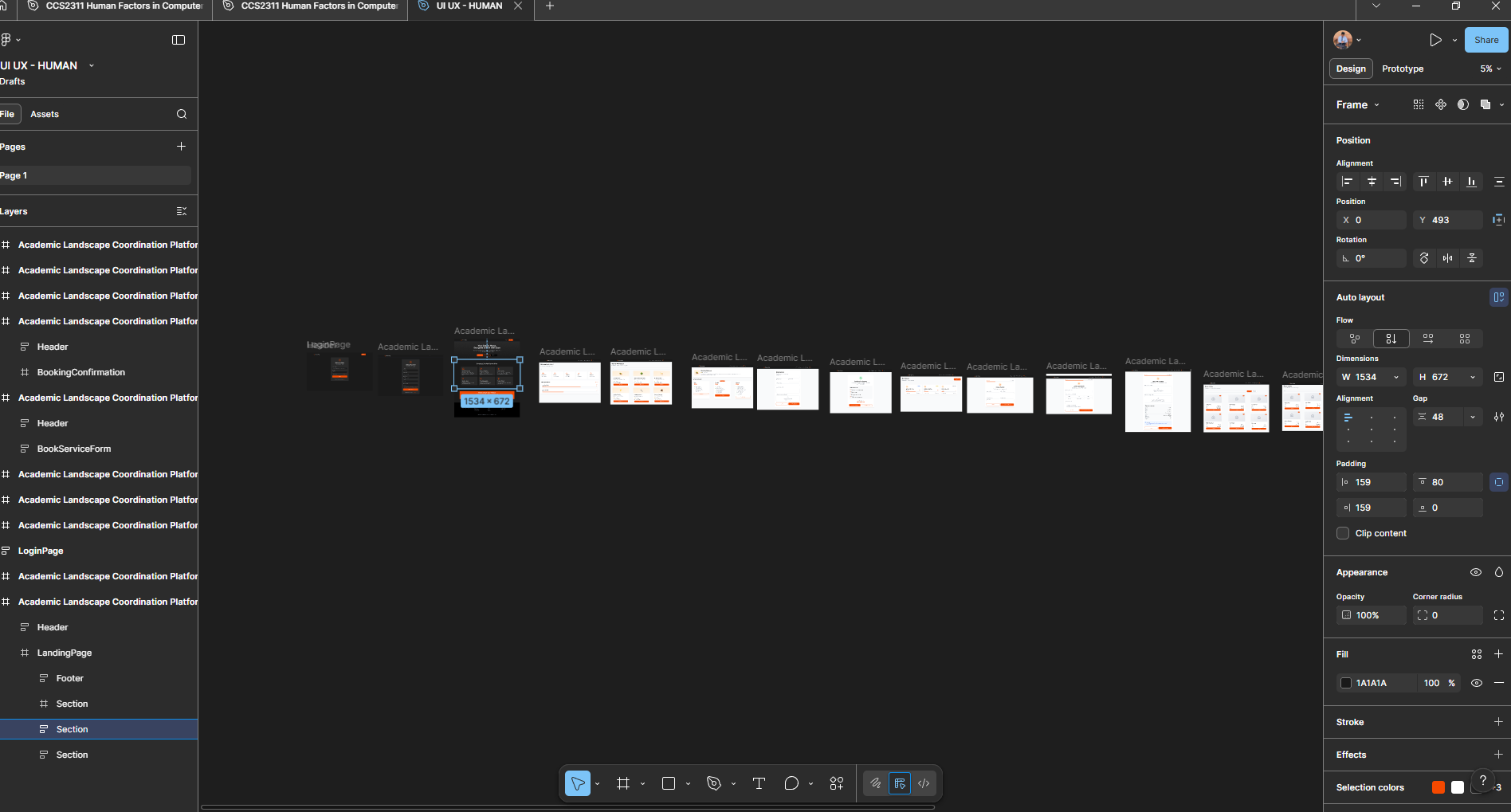Switch to Dev Mode with the code icon
1511x812 pixels.
[x=924, y=783]
